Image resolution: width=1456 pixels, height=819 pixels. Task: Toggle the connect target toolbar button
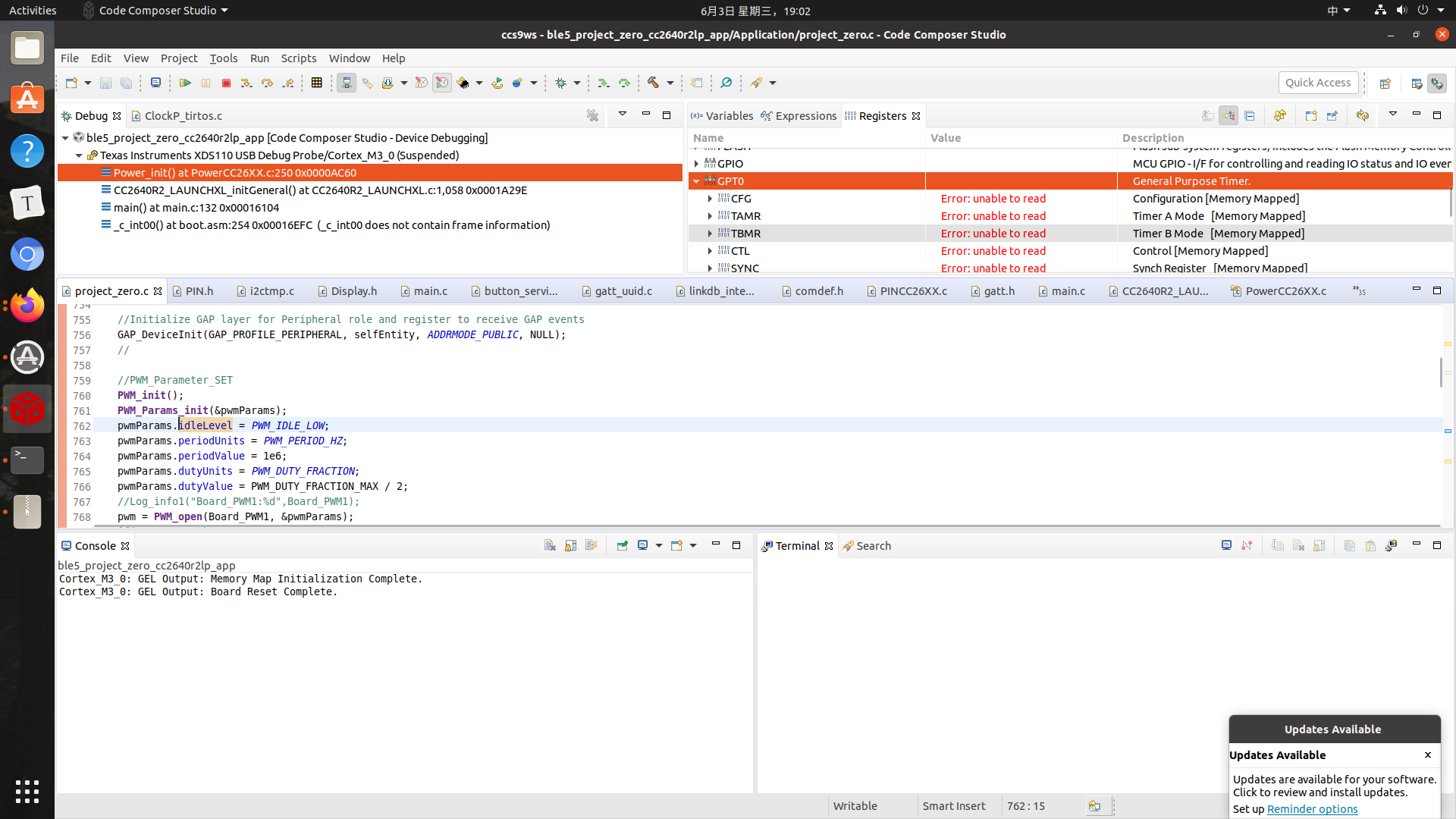[347, 83]
